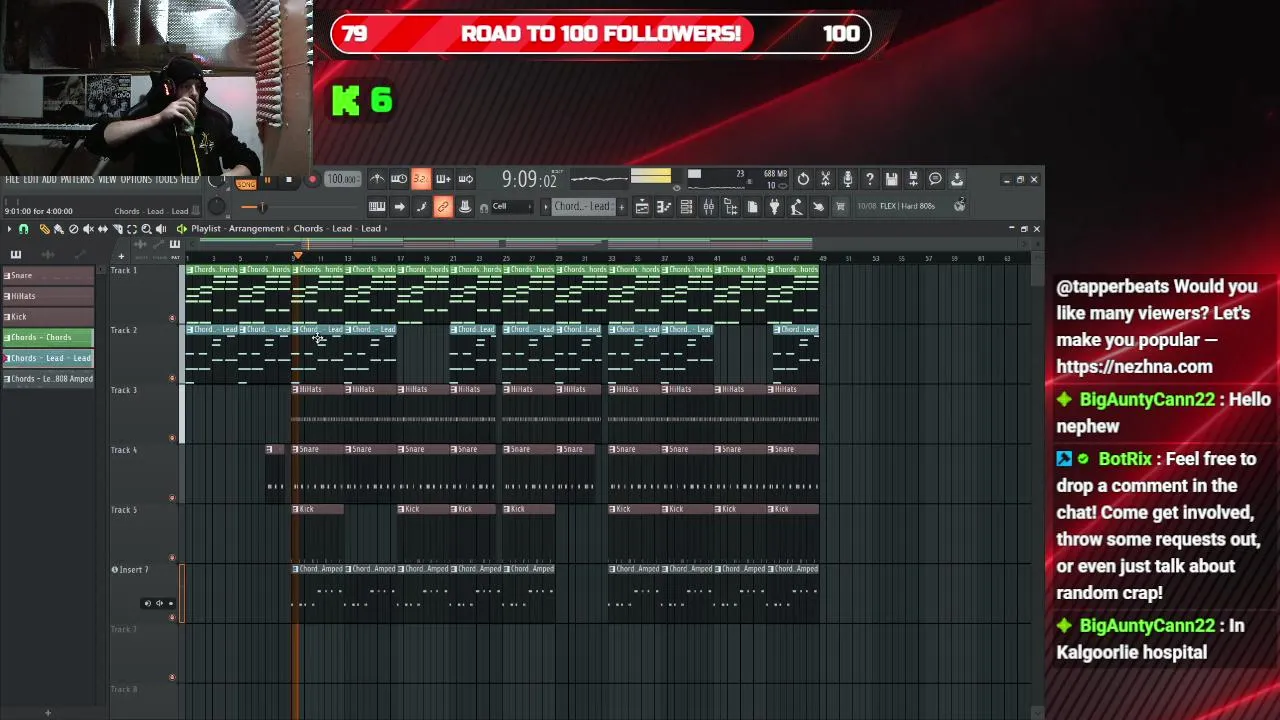Save project with the floppy icon
The height and width of the screenshot is (720, 1280).
click(x=891, y=180)
